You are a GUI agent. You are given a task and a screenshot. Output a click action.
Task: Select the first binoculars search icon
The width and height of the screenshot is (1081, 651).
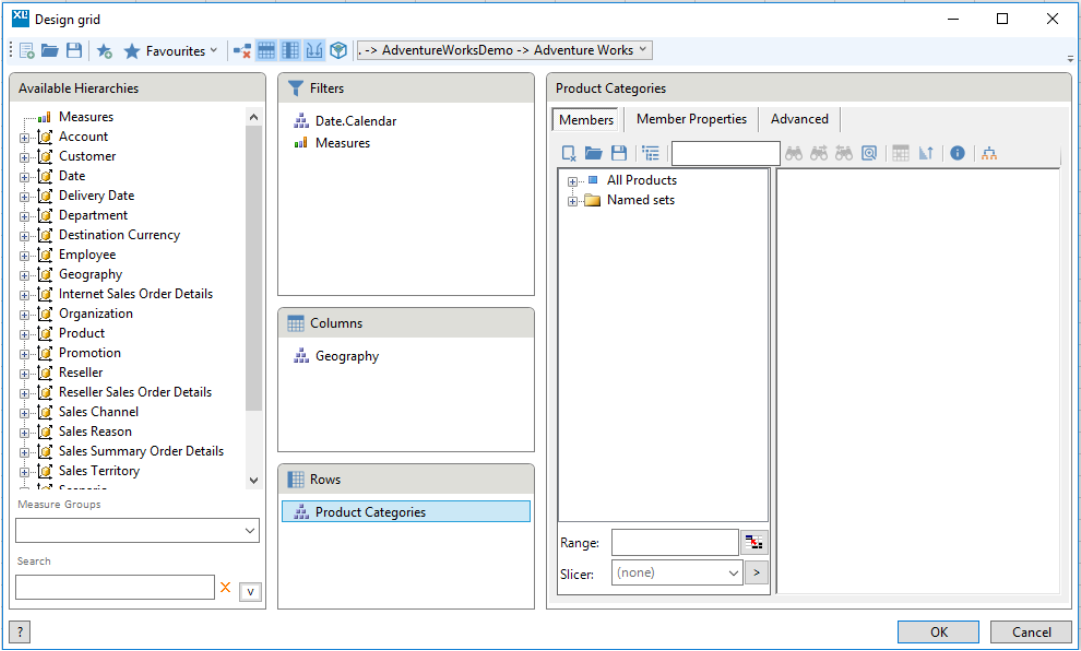coord(794,153)
